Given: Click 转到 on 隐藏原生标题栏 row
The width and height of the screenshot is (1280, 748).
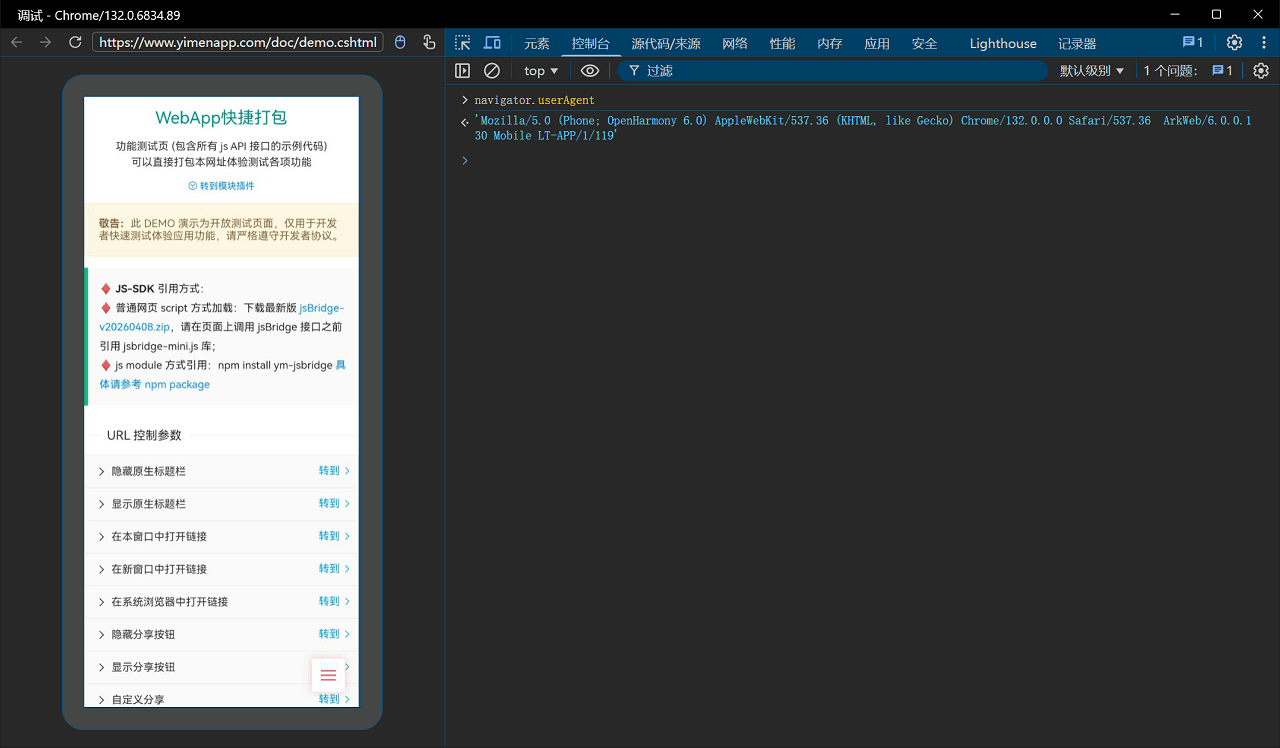Looking at the screenshot, I should [x=334, y=470].
